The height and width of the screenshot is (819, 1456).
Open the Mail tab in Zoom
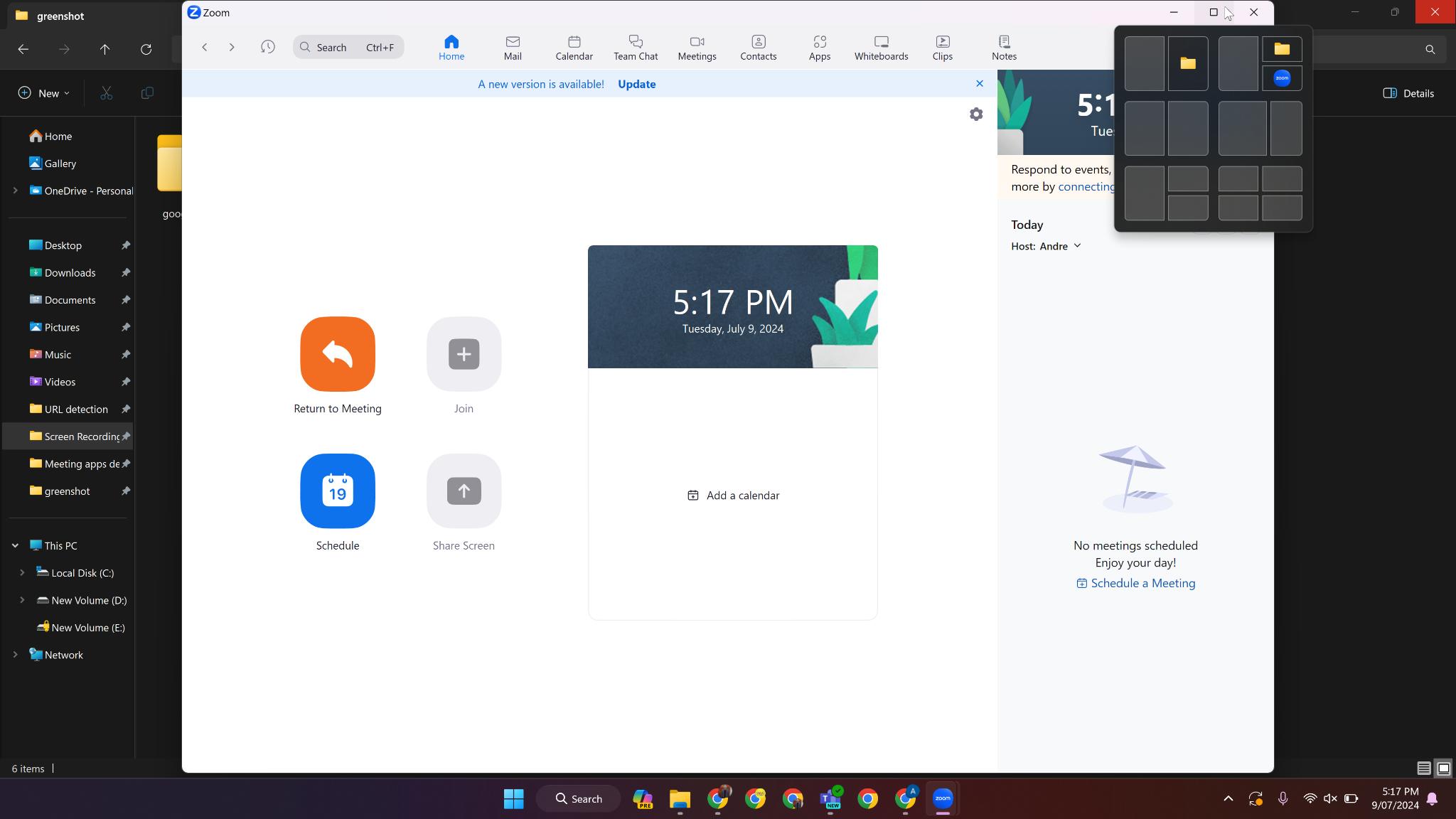click(513, 48)
